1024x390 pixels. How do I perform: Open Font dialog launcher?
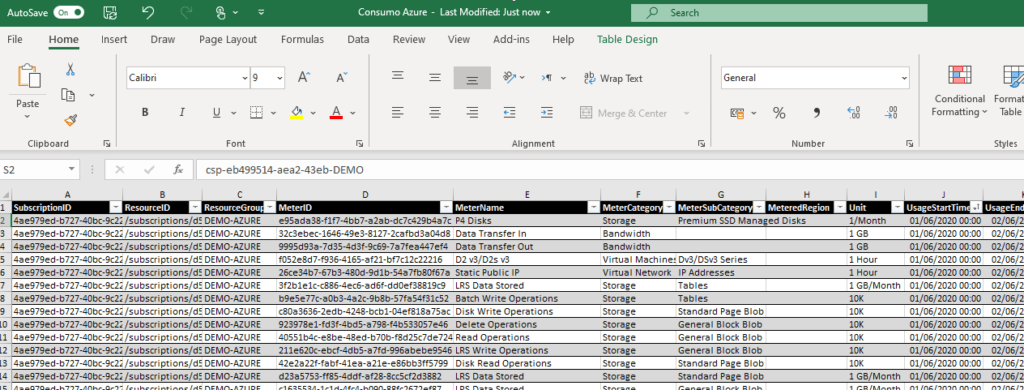pos(359,143)
